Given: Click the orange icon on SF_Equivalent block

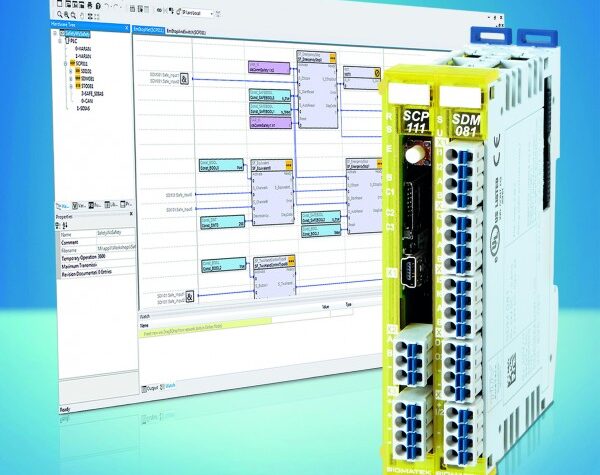Looking at the screenshot, I should coord(289,166).
